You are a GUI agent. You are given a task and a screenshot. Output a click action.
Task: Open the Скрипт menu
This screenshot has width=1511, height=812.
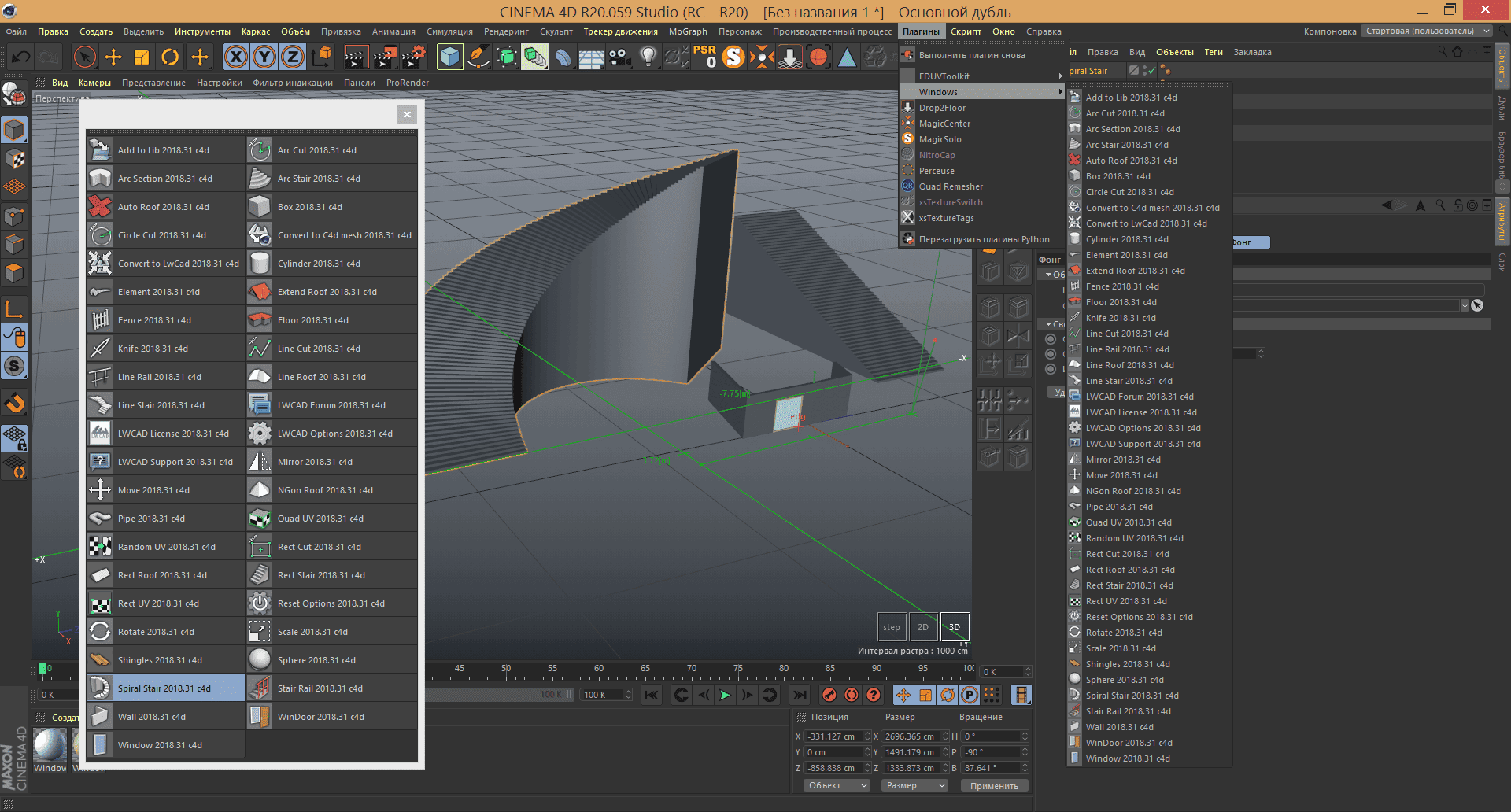pos(966,31)
